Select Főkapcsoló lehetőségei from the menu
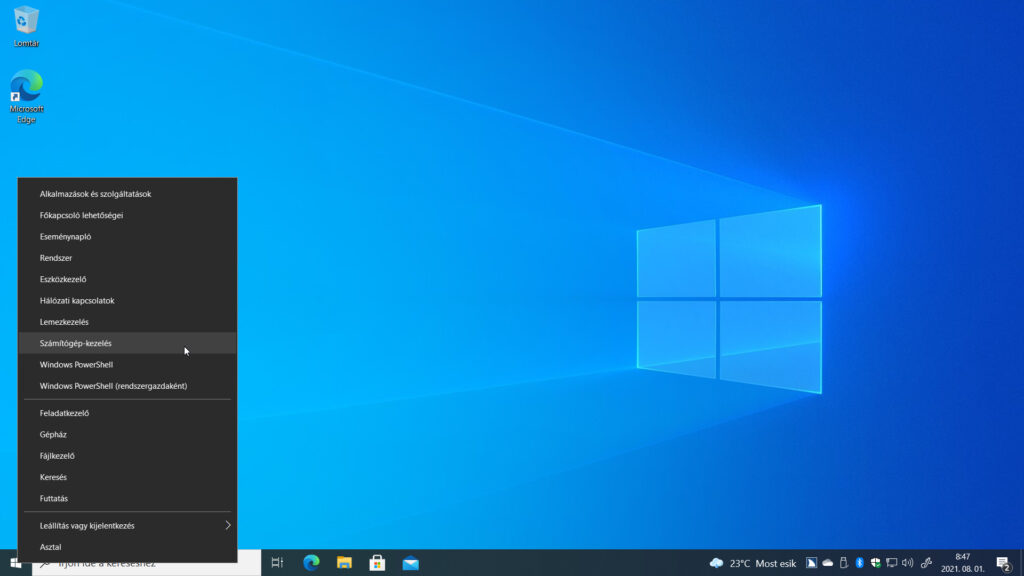 point(127,216)
